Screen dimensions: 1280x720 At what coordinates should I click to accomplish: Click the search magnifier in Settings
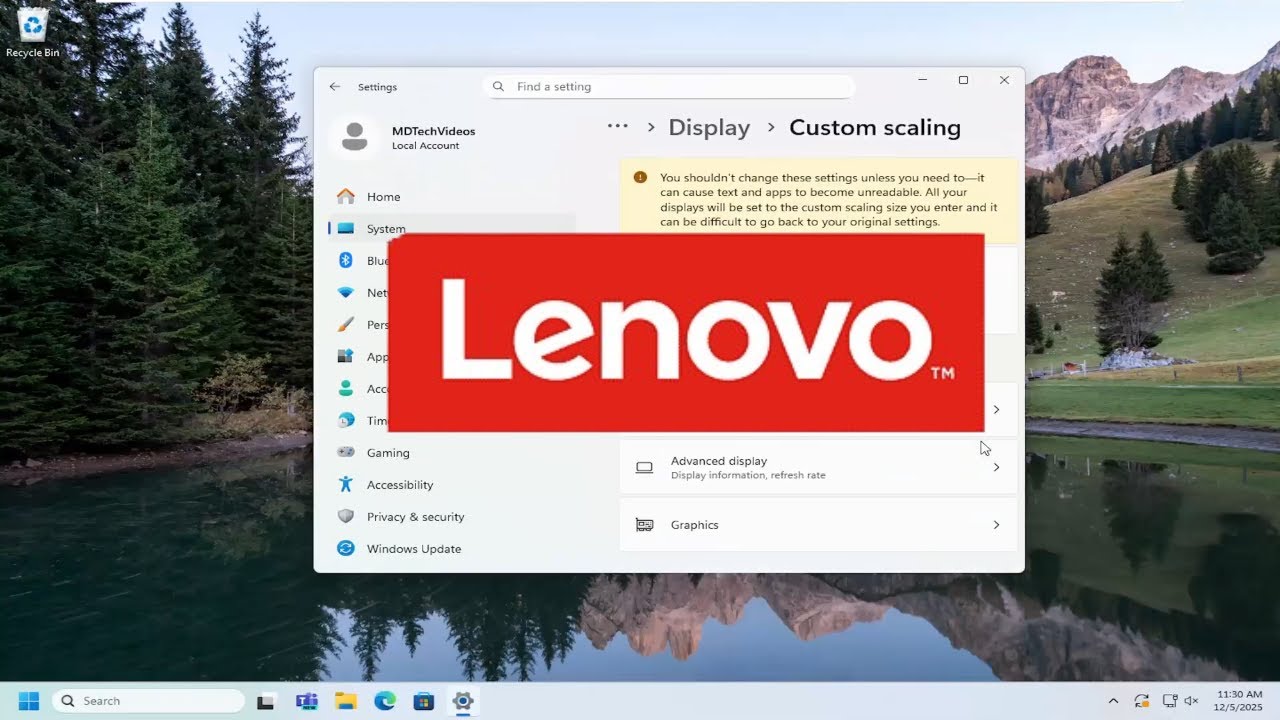click(498, 87)
